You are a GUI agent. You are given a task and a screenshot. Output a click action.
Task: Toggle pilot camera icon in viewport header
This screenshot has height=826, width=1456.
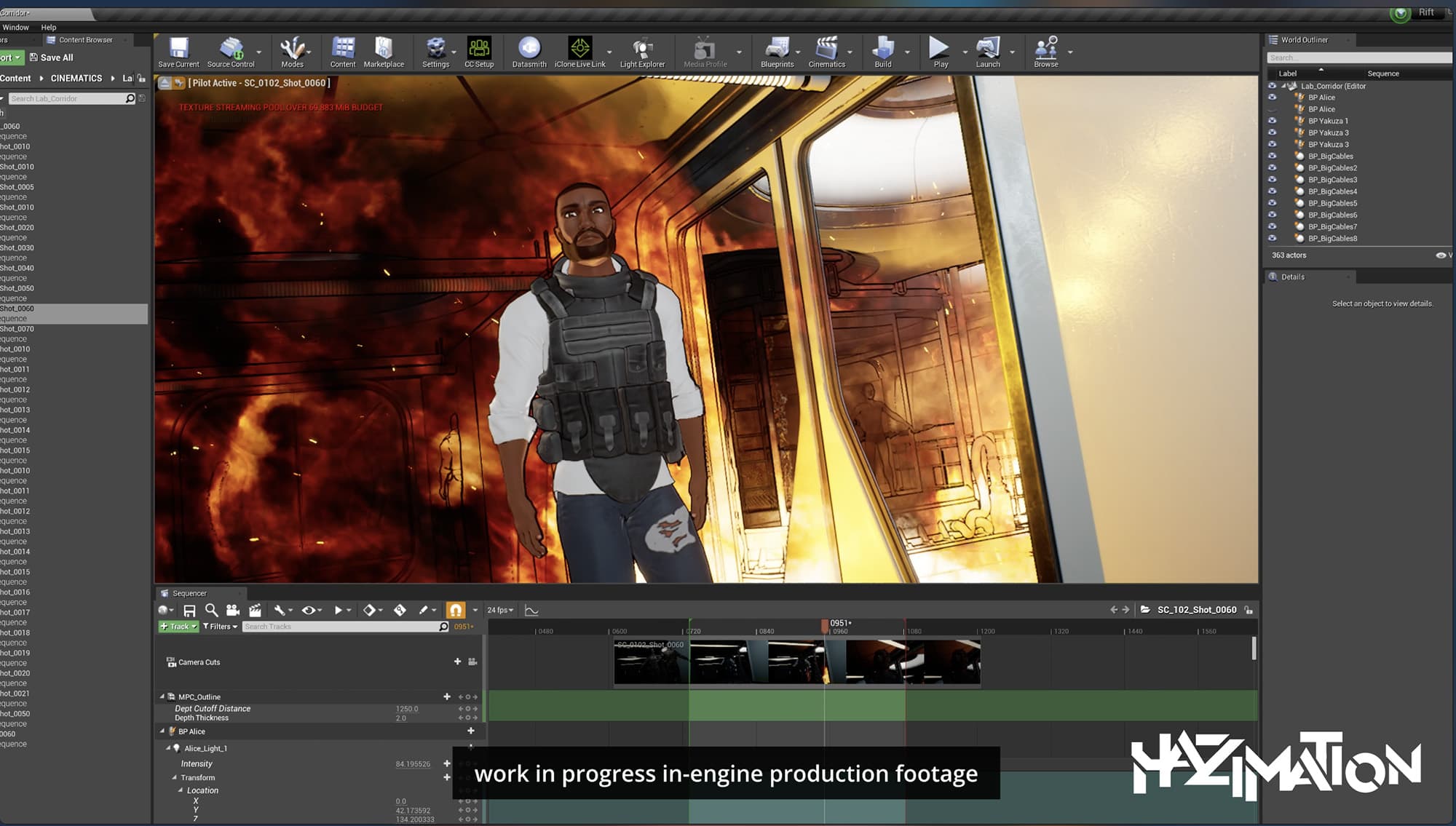point(179,83)
